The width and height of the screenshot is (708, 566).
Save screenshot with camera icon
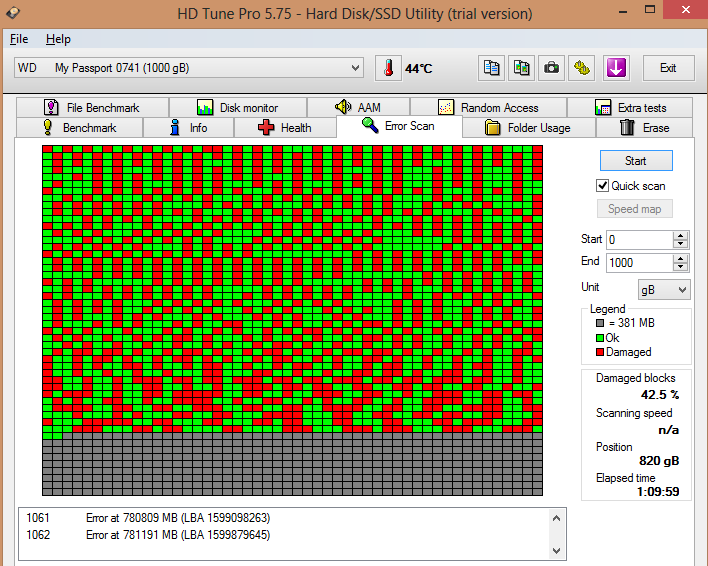coord(551,68)
